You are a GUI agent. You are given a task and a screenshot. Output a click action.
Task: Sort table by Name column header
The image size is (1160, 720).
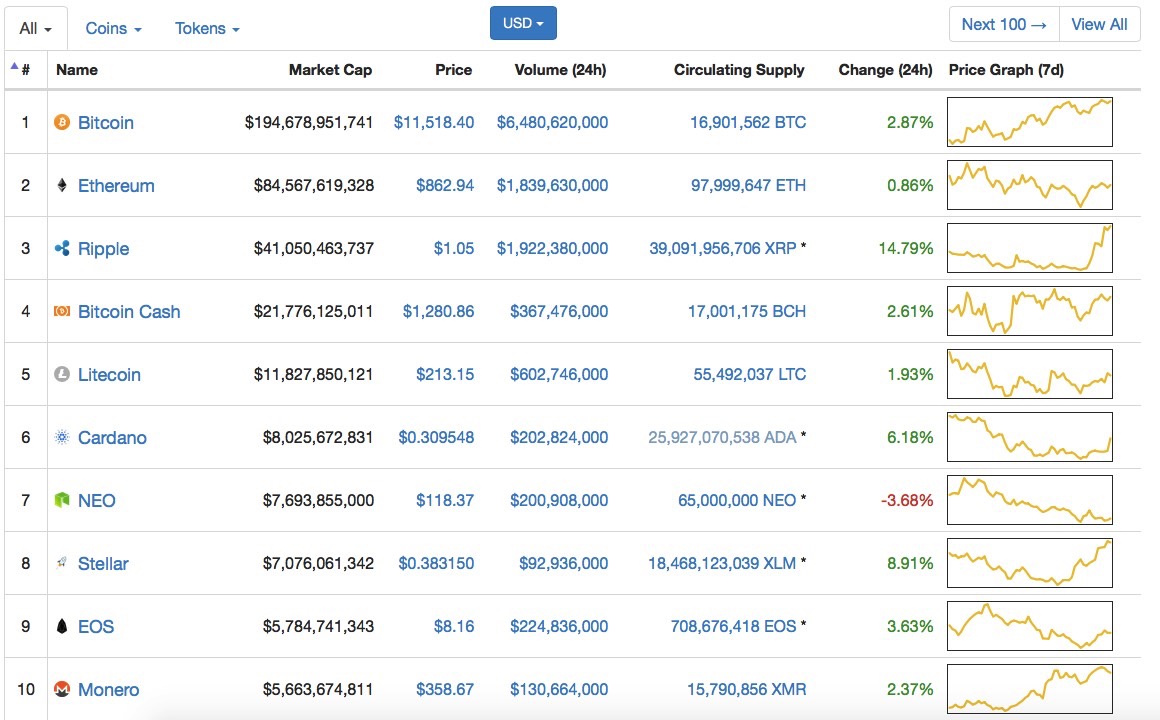(x=77, y=70)
